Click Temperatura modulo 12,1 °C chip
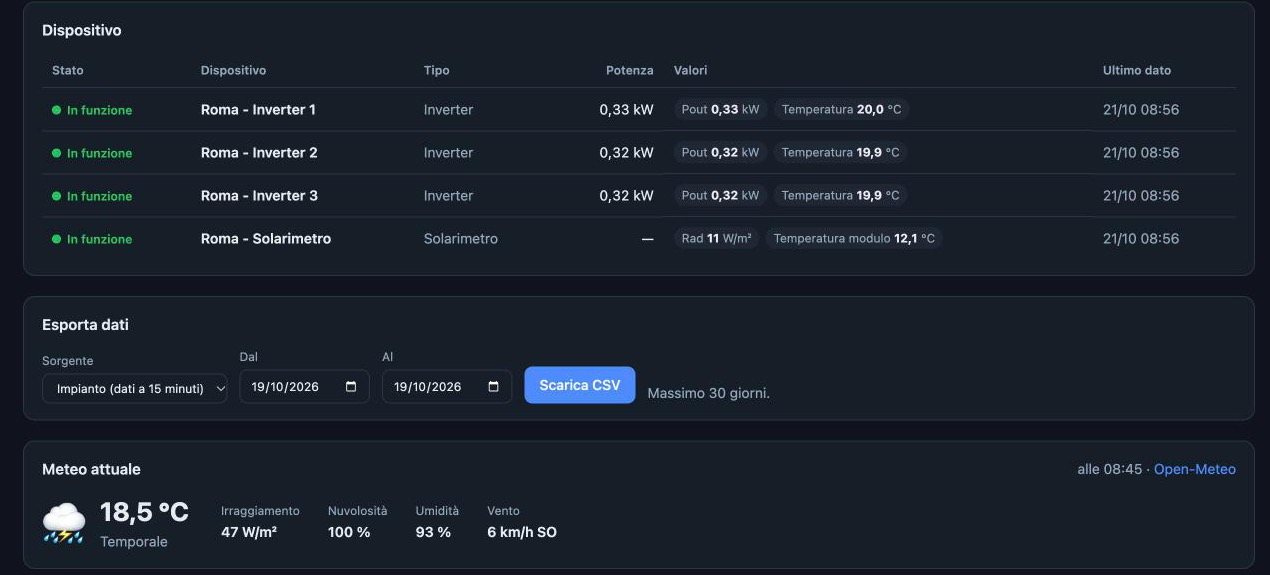Image resolution: width=1270 pixels, height=575 pixels. 854,239
